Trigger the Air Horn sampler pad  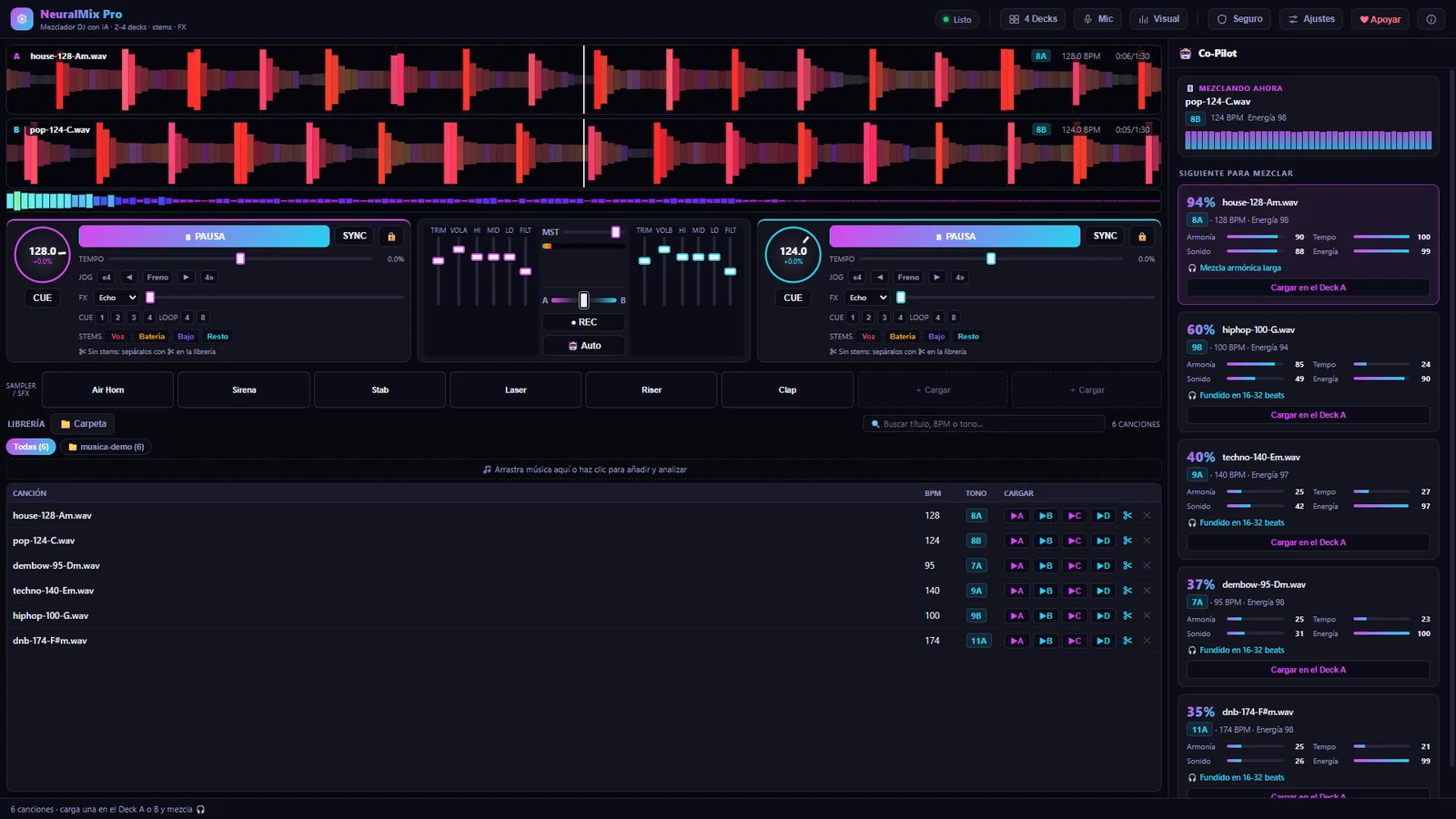[x=107, y=390]
